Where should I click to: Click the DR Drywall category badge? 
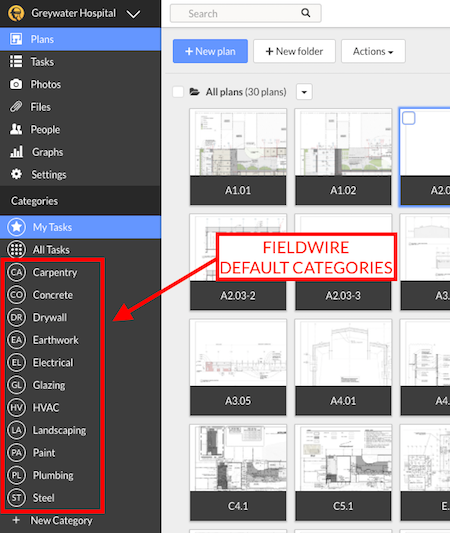[x=16, y=317]
